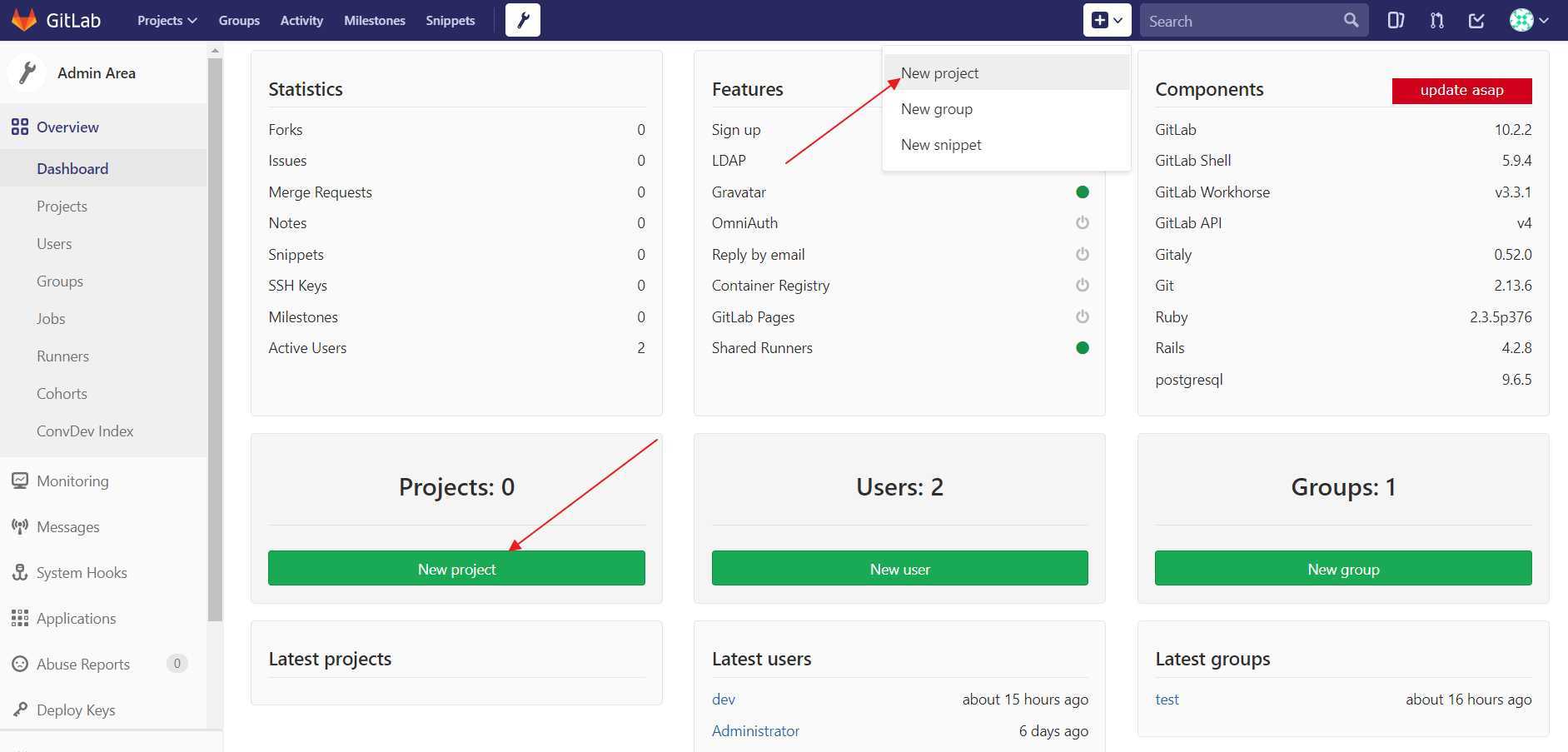Open the Admin Area wrench icon in navbar

click(523, 20)
